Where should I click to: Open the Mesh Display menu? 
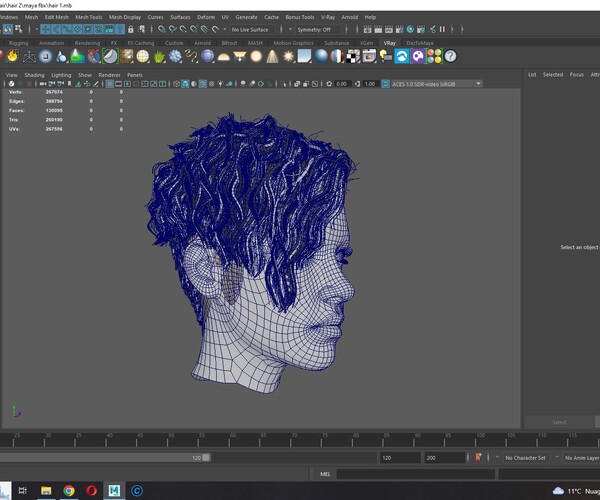coord(125,17)
